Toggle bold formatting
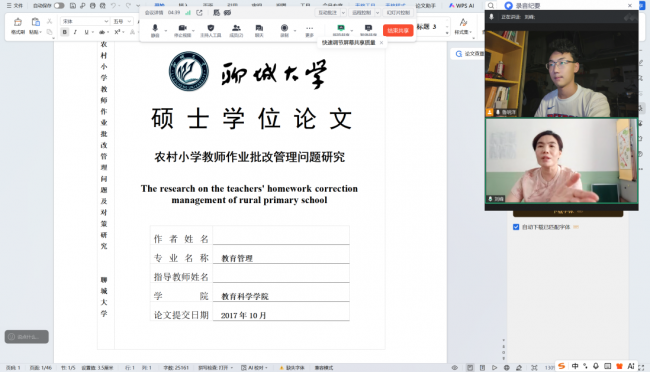 click(x=65, y=32)
